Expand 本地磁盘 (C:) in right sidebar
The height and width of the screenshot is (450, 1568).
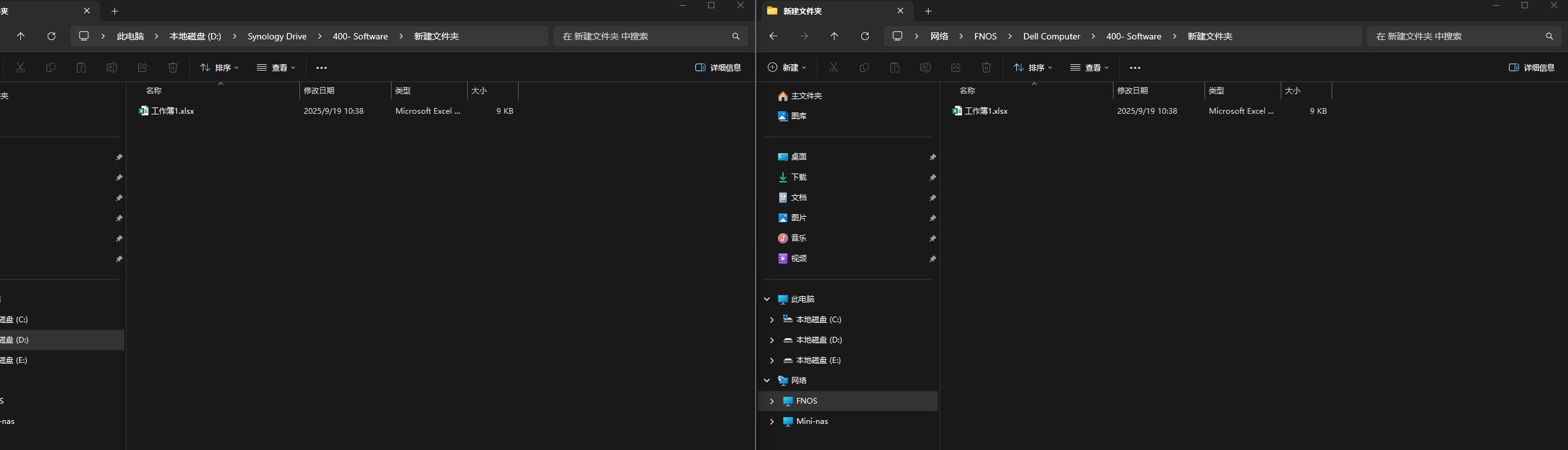coord(772,319)
